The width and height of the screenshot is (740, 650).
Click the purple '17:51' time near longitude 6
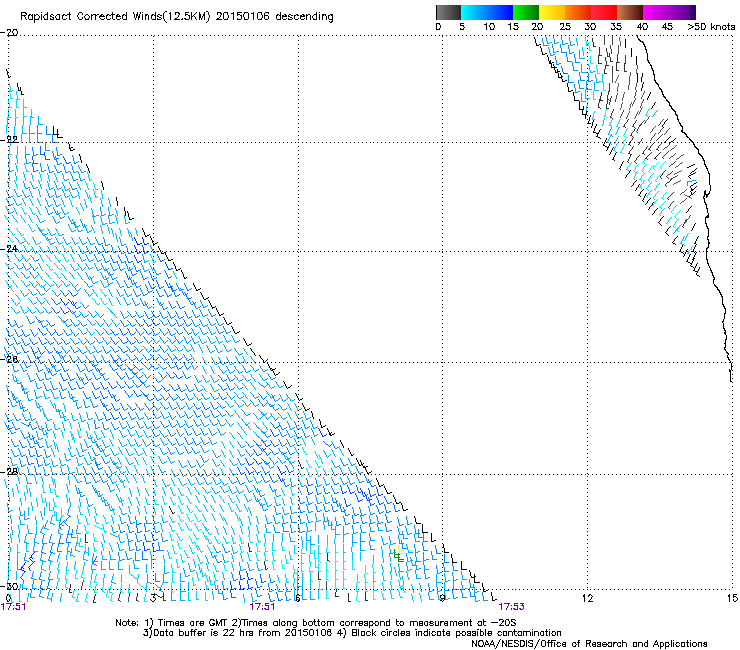pyautogui.click(x=262, y=607)
